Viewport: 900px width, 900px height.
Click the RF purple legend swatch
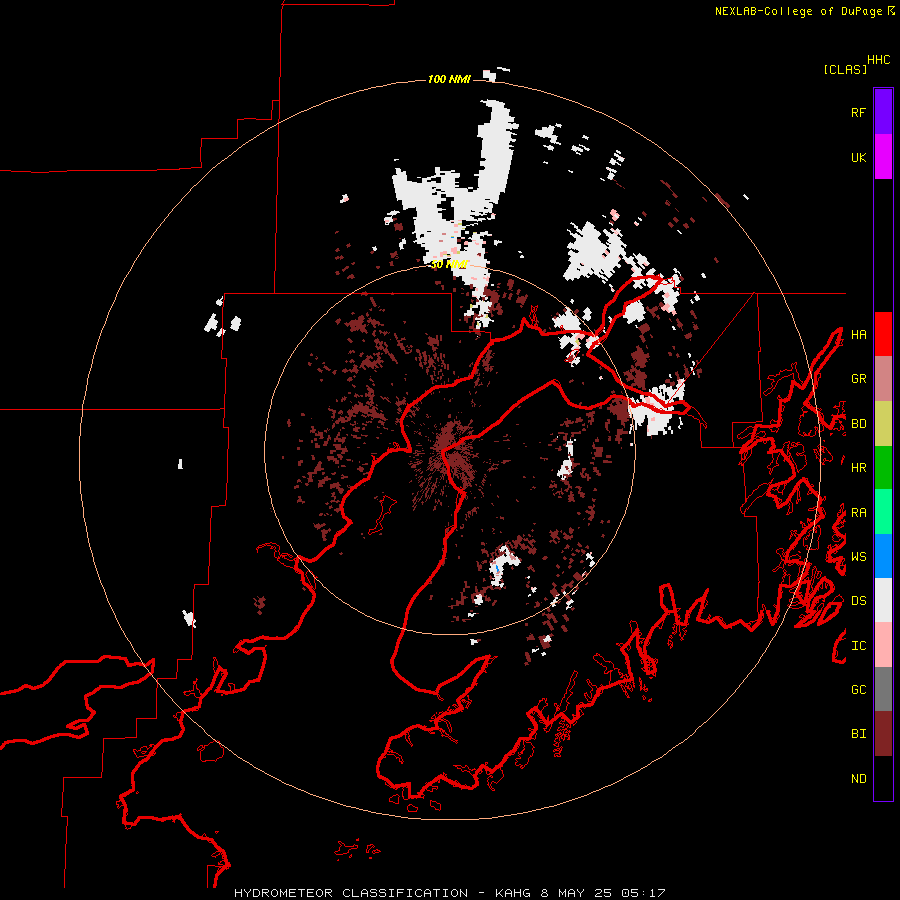(883, 112)
